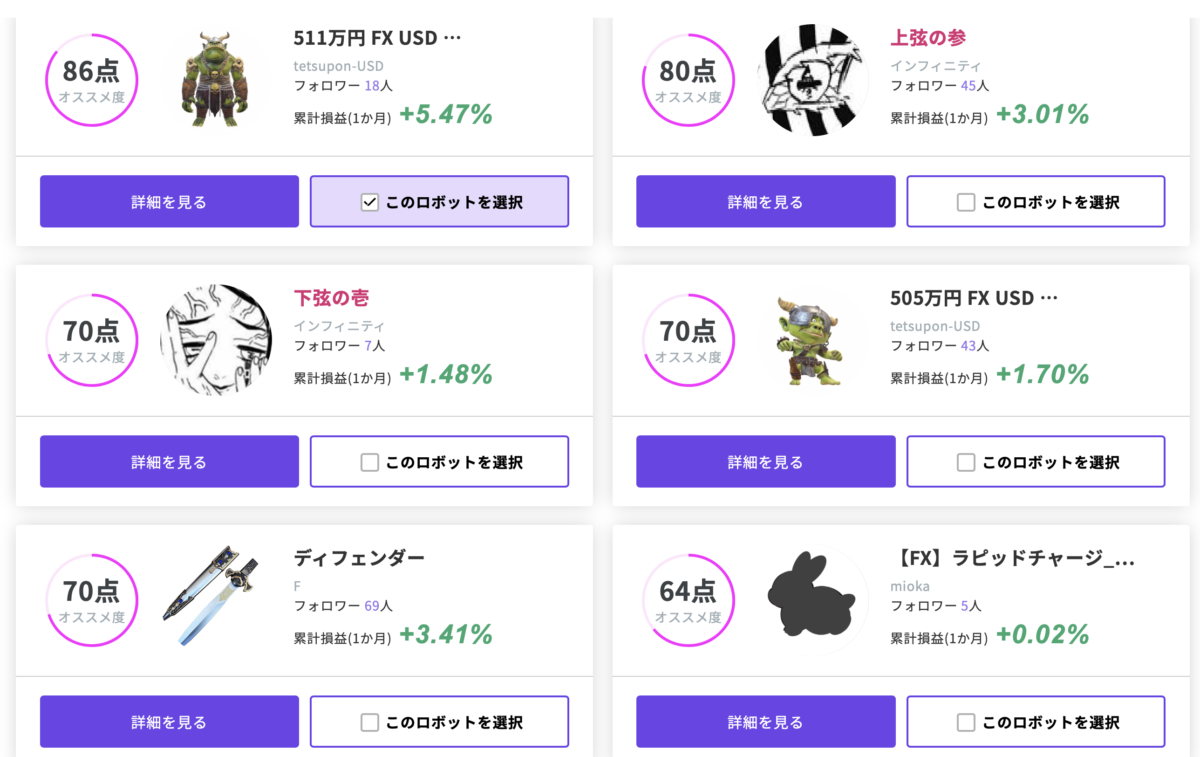This screenshot has width=1200, height=757.
Task: Click the 86点 recommendation score ring
Action: 92,80
